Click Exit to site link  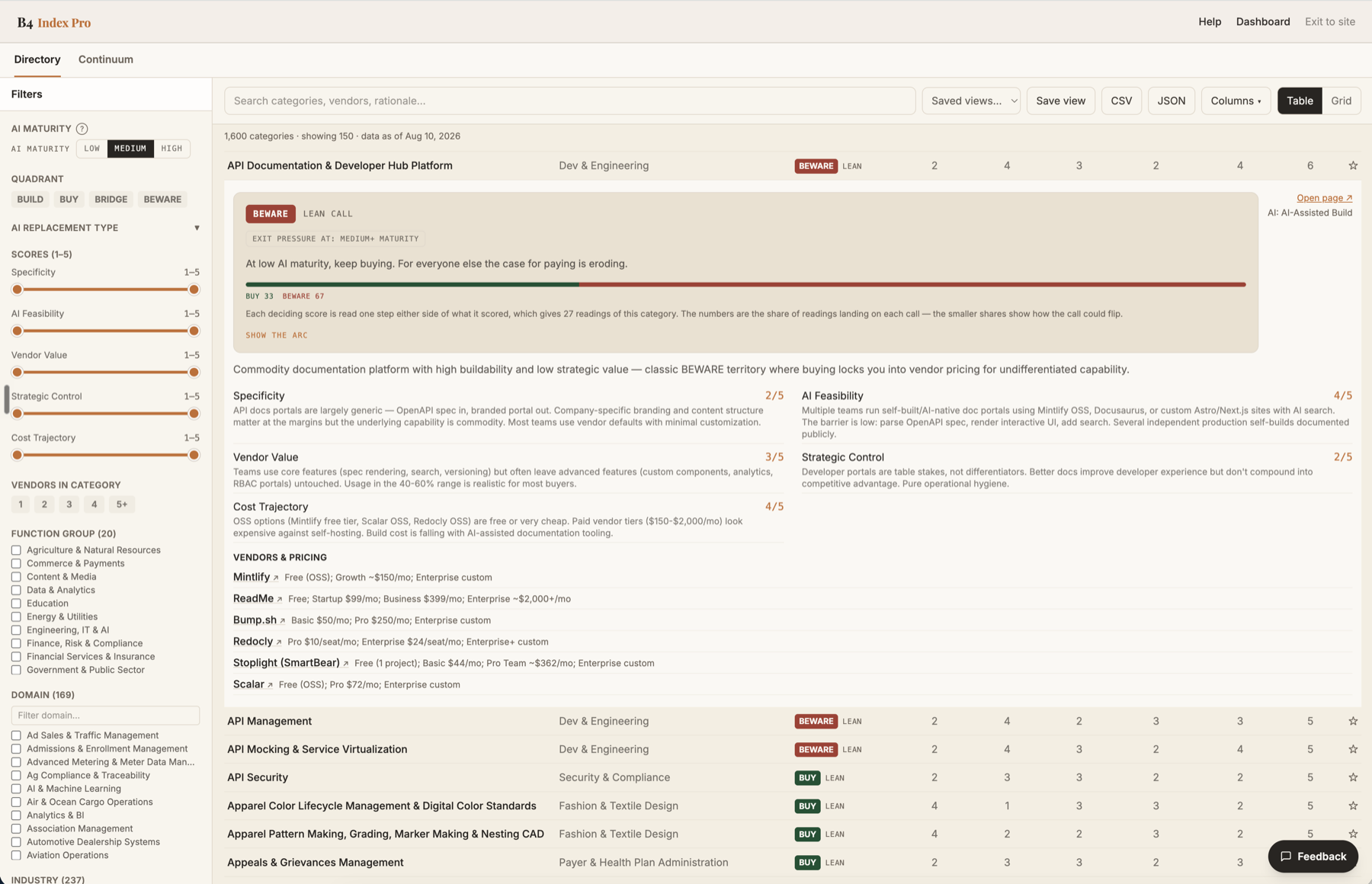pos(1330,21)
